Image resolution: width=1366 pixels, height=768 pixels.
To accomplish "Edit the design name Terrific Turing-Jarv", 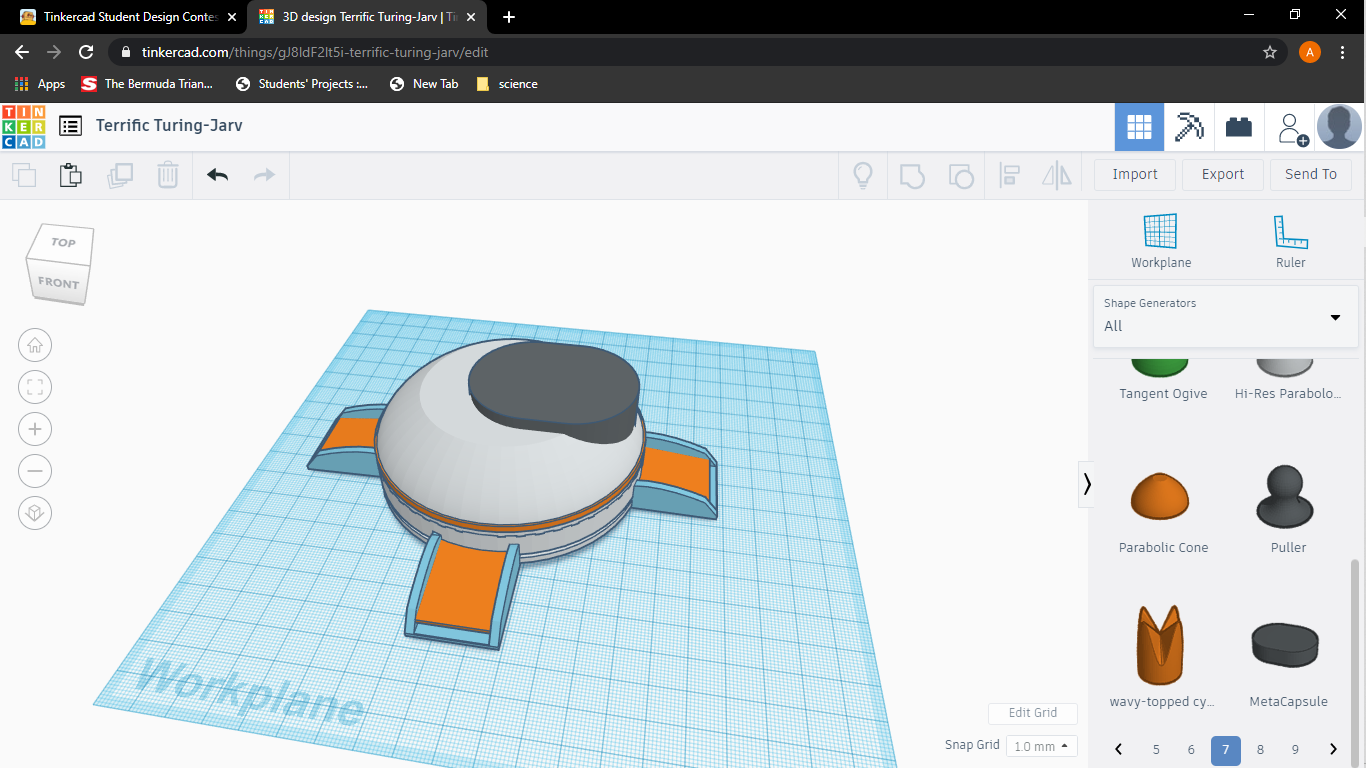I will click(x=169, y=125).
